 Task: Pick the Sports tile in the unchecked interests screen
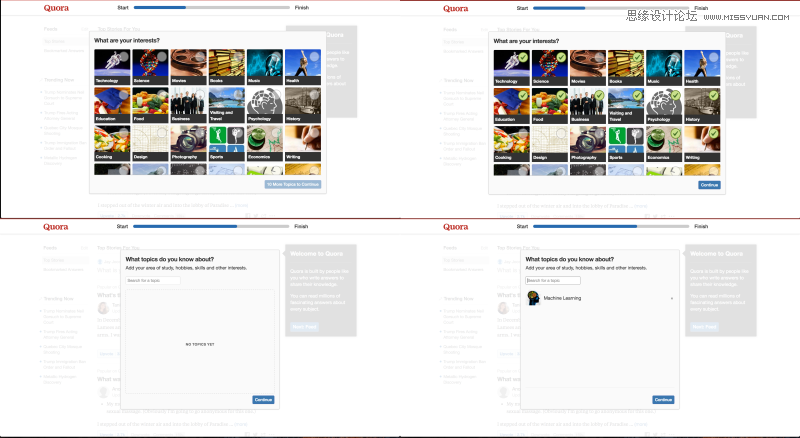(x=227, y=143)
